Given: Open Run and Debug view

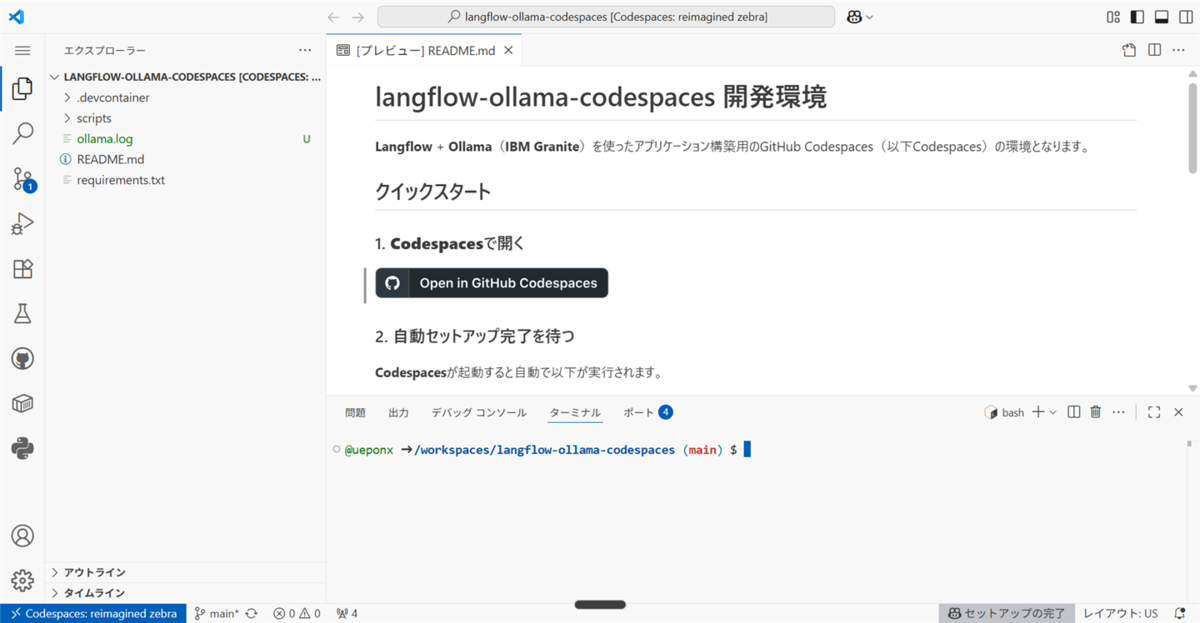Looking at the screenshot, I should coord(22,224).
